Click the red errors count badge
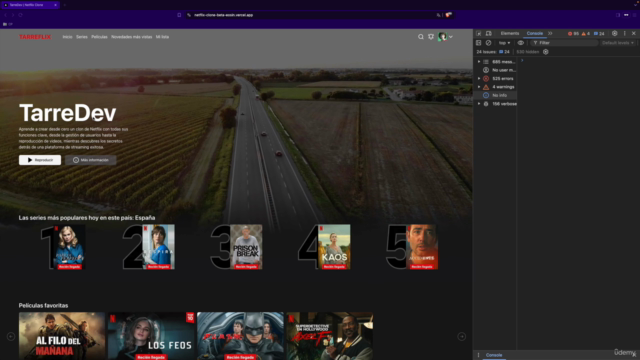This screenshot has height=360, width=640. point(573,33)
